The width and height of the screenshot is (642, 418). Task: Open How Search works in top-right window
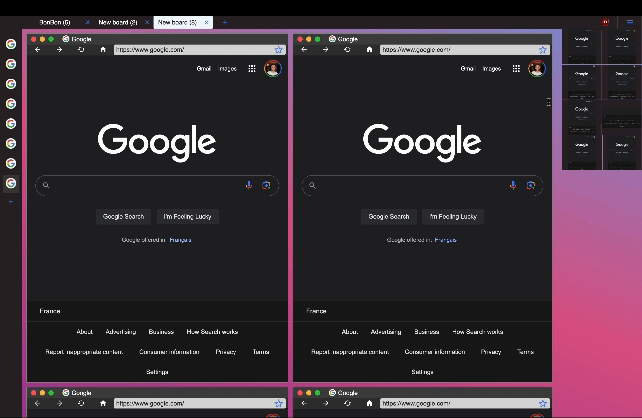[x=477, y=332]
